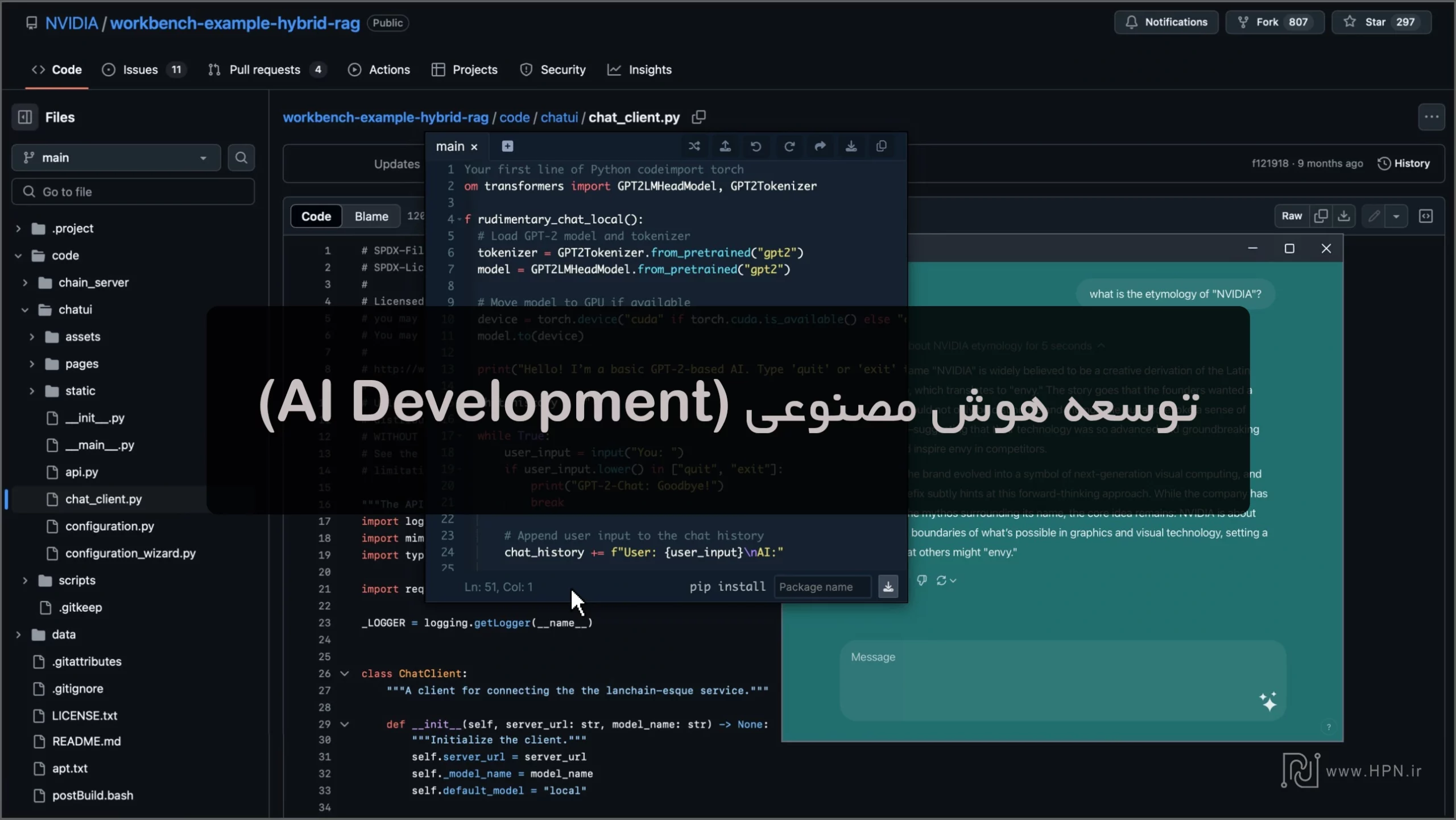Image resolution: width=1456 pixels, height=820 pixels.
Task: Focus Go to file search field
Action: [x=133, y=192]
